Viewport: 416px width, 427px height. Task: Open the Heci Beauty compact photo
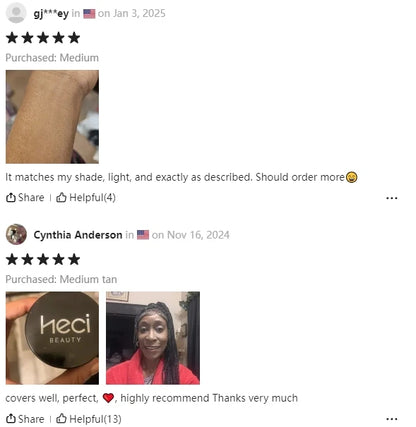coord(52,338)
